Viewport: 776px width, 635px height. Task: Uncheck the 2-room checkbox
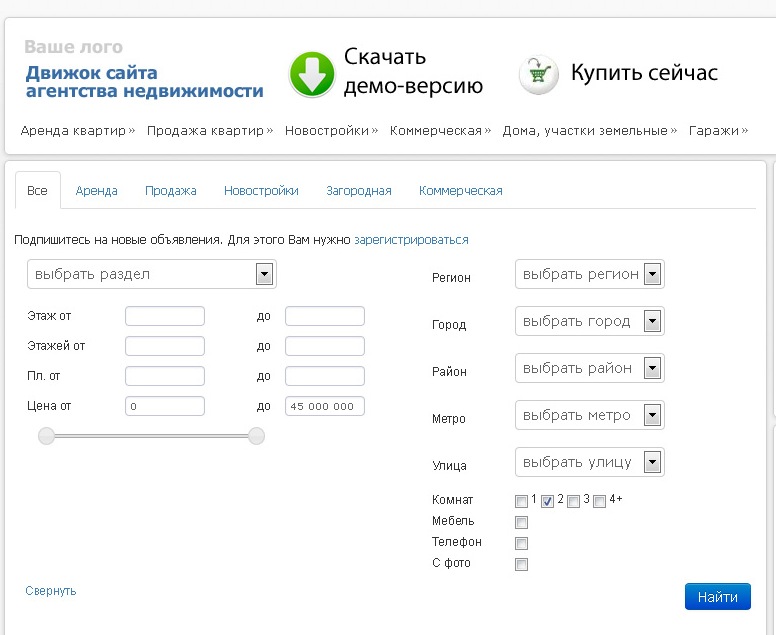click(547, 501)
